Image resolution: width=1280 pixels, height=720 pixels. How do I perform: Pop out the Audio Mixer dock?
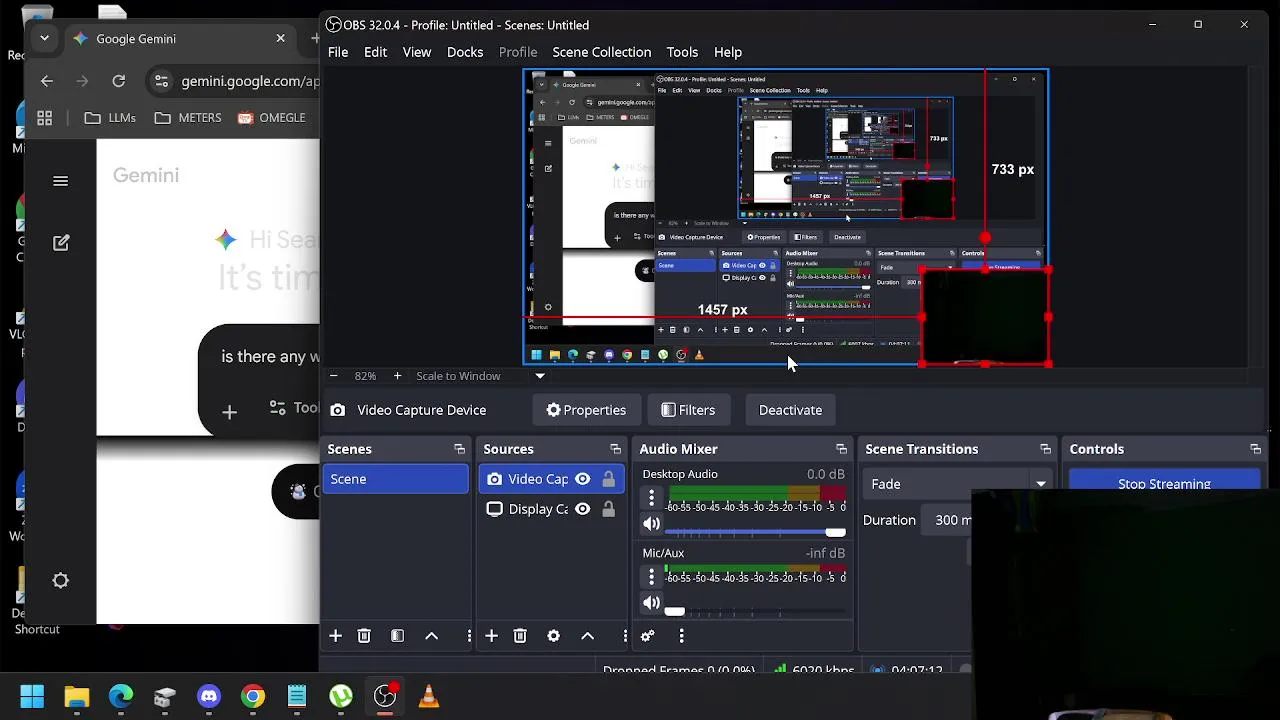point(841,449)
